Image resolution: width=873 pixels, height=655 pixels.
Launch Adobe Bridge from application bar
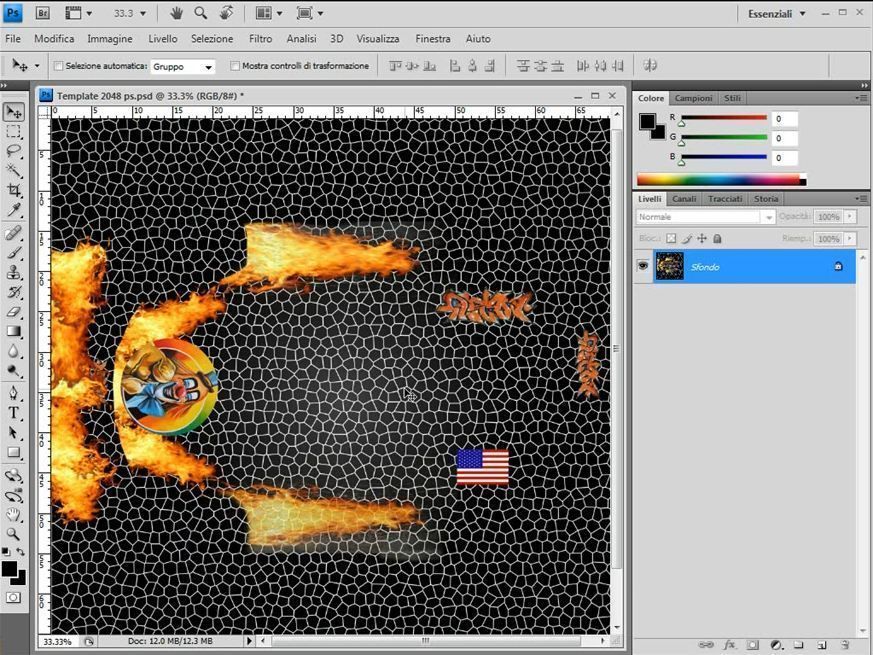[42, 13]
